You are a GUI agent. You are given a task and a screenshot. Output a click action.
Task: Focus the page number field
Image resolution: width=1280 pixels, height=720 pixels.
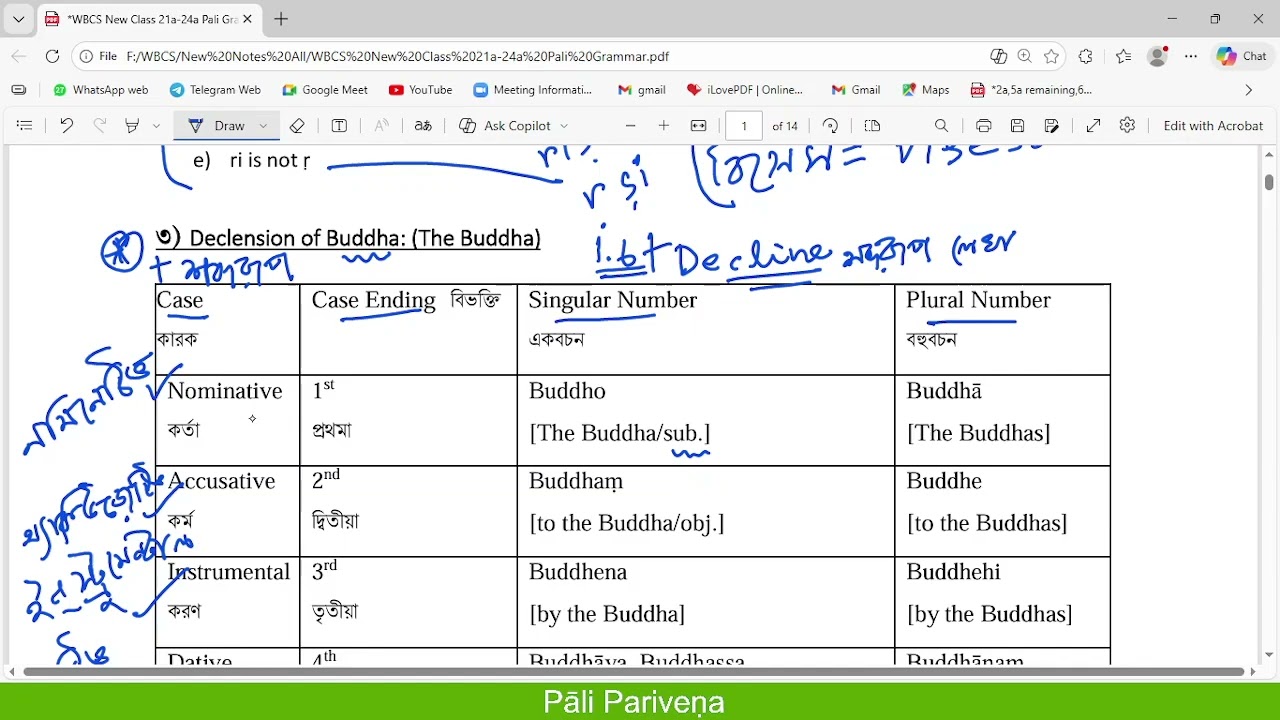744,126
